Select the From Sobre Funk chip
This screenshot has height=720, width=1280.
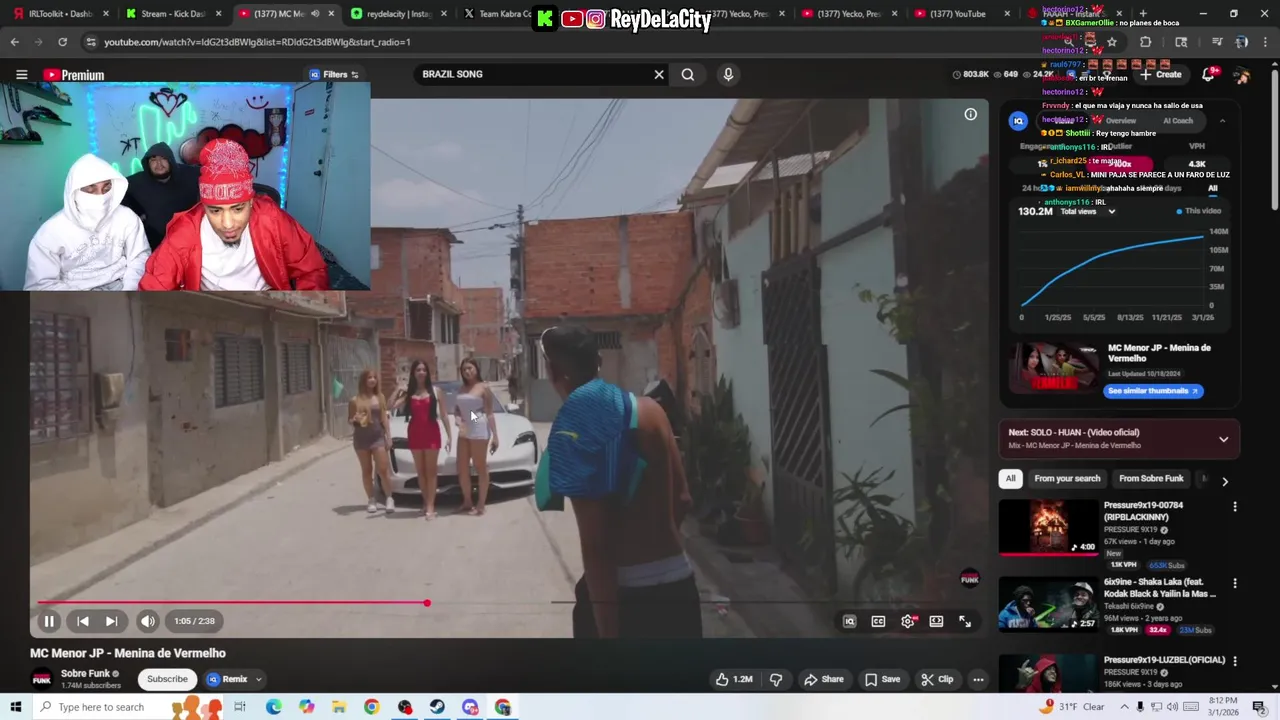(x=1151, y=479)
